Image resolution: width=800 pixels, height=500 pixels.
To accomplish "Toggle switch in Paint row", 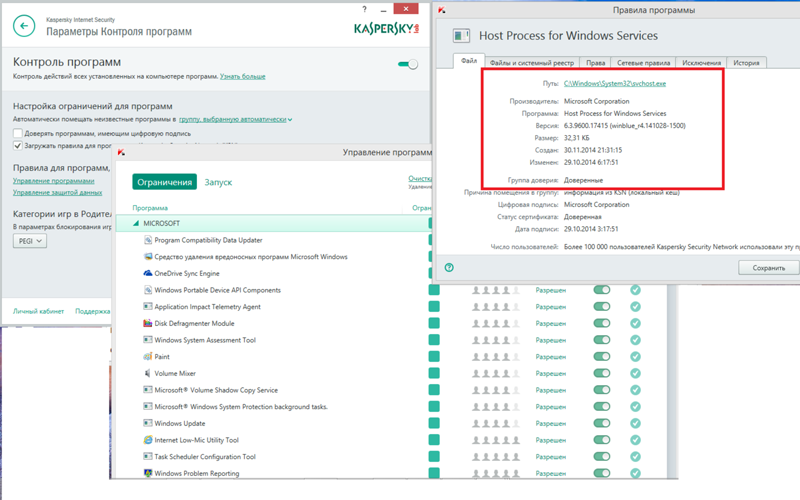I will pos(602,357).
